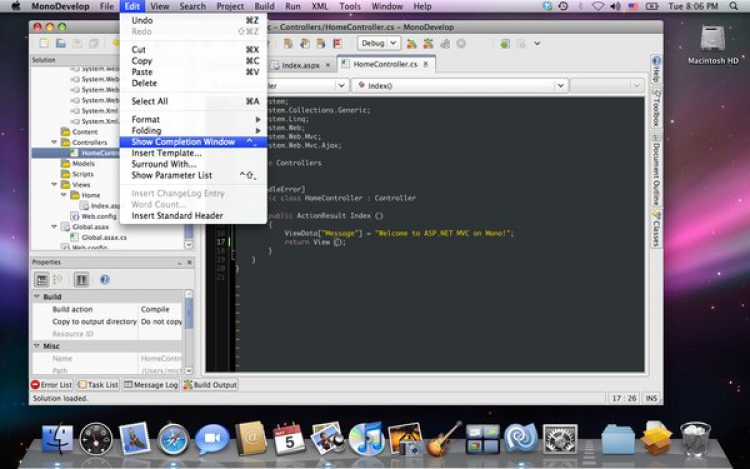Screen dimensions: 750x469
Task: Click the help icon in Properties panel
Action: pos(104,280)
